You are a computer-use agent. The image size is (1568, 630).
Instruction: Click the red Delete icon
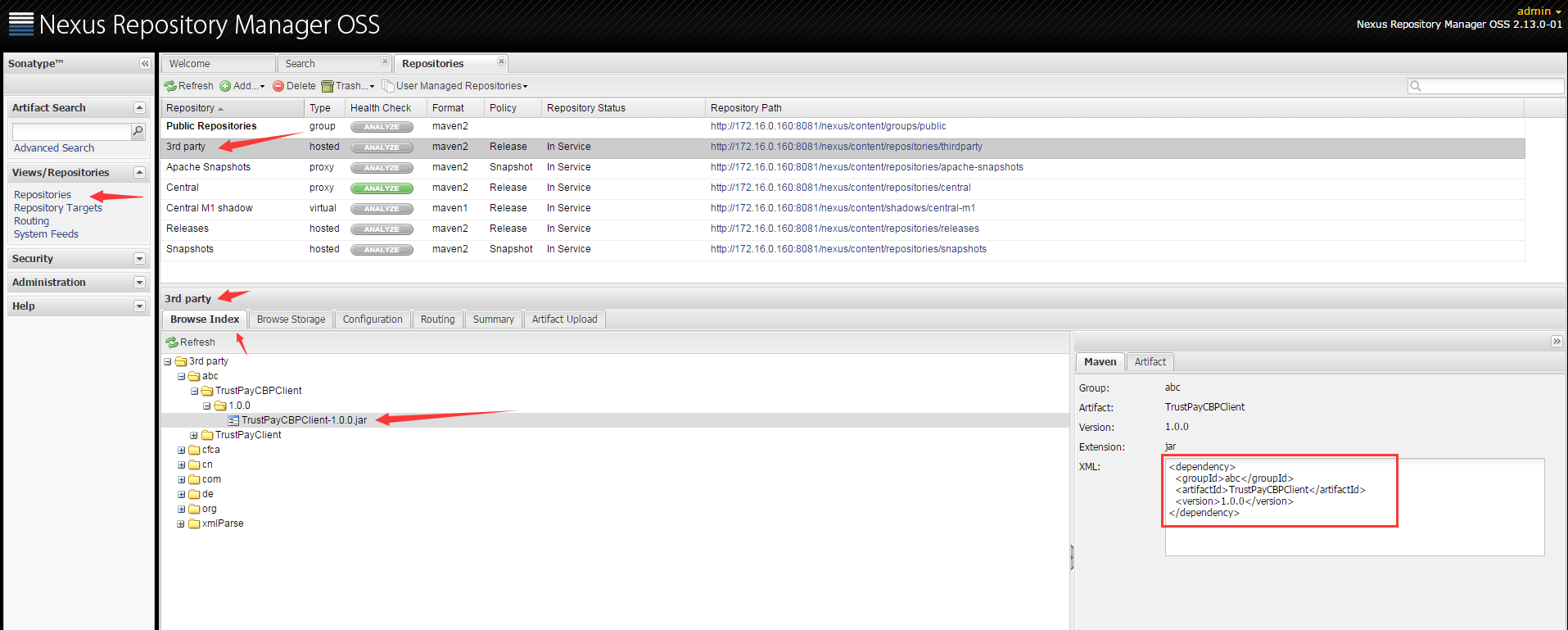pyautogui.click(x=278, y=86)
